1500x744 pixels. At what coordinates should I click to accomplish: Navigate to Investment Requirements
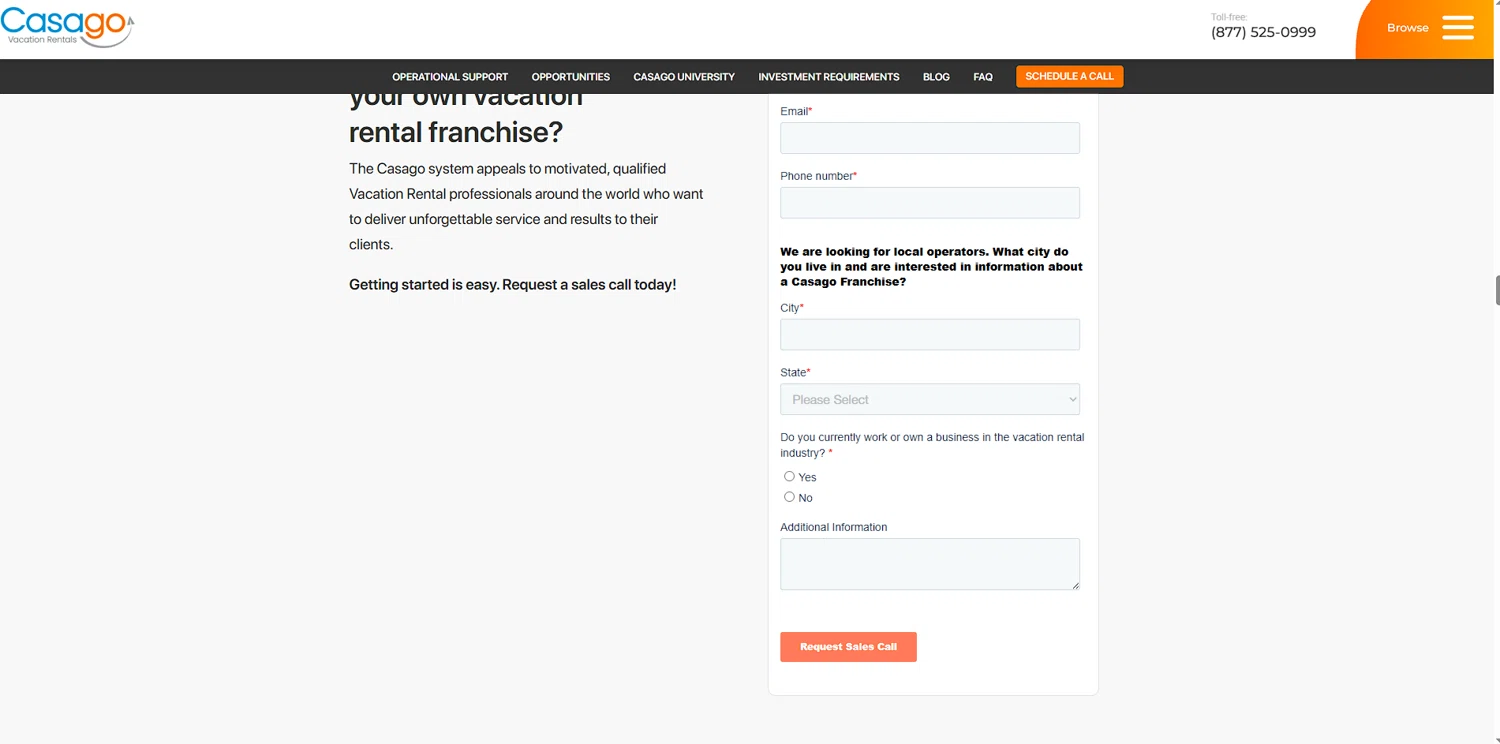[828, 77]
